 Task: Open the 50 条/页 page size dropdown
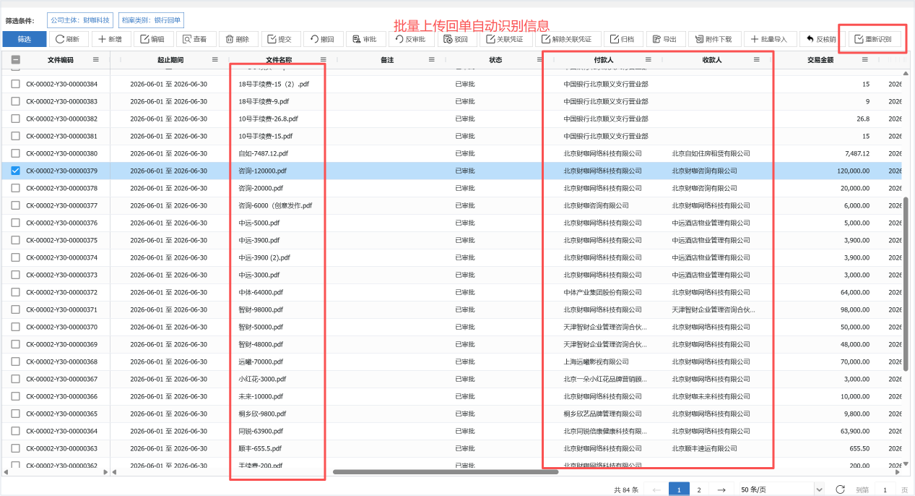point(780,490)
